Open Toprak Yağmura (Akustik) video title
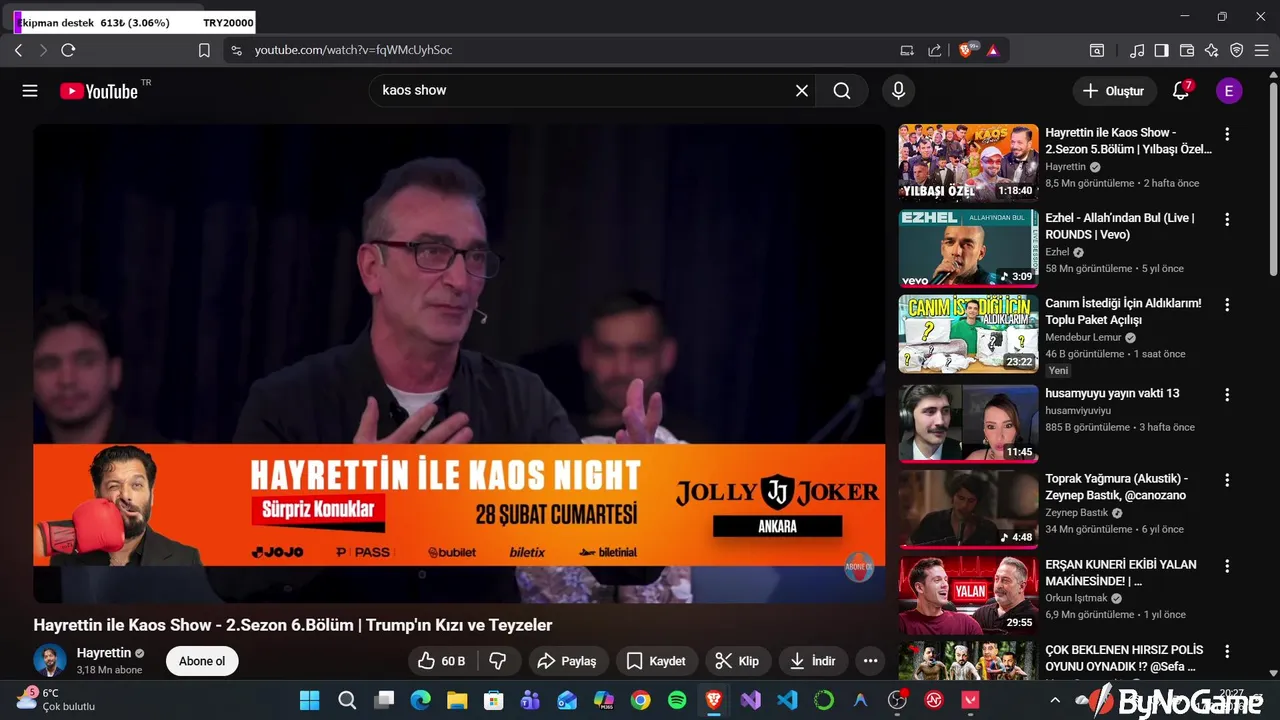The width and height of the screenshot is (1280, 720). coord(1116,487)
